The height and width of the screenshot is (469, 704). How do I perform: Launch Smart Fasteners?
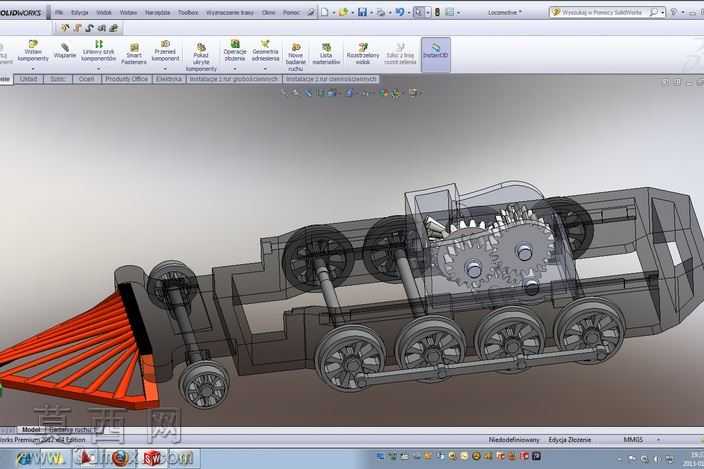[x=134, y=54]
